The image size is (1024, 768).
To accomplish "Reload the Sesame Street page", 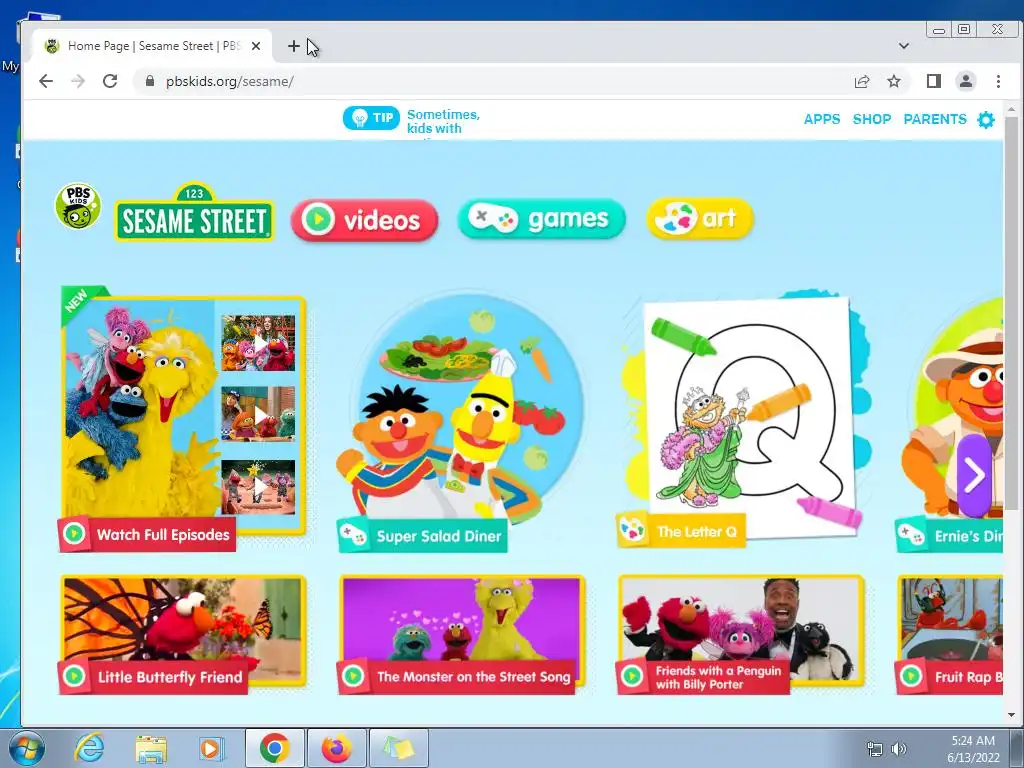I will tap(110, 81).
